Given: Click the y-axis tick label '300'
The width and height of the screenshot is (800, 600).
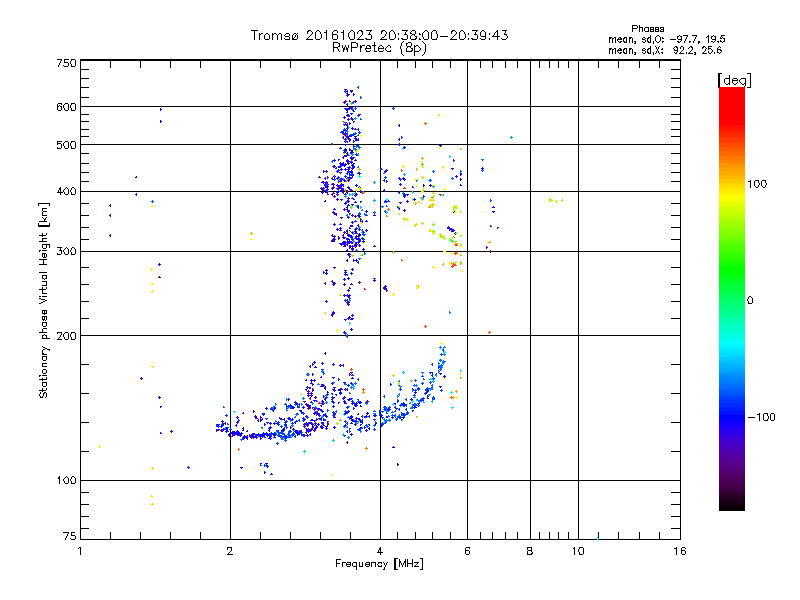Looking at the screenshot, I should 66,252.
